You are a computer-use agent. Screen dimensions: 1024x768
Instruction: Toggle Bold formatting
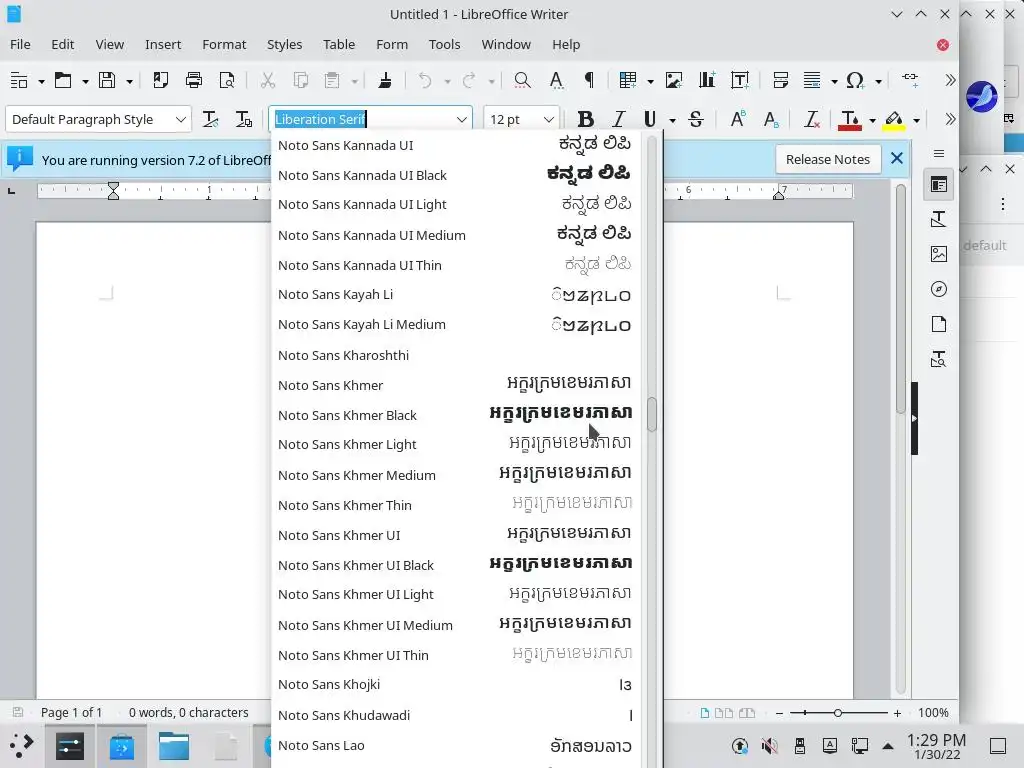(x=585, y=119)
